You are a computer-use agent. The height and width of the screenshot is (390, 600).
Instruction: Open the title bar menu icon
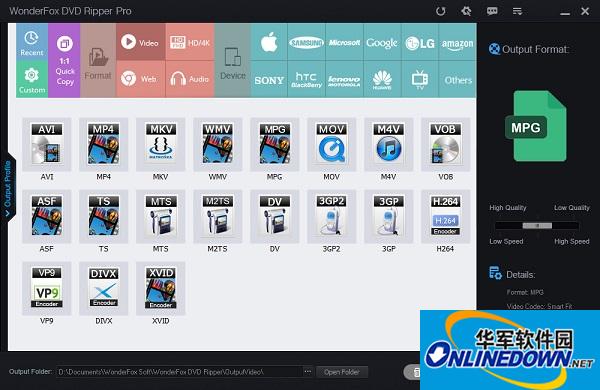[x=517, y=11]
